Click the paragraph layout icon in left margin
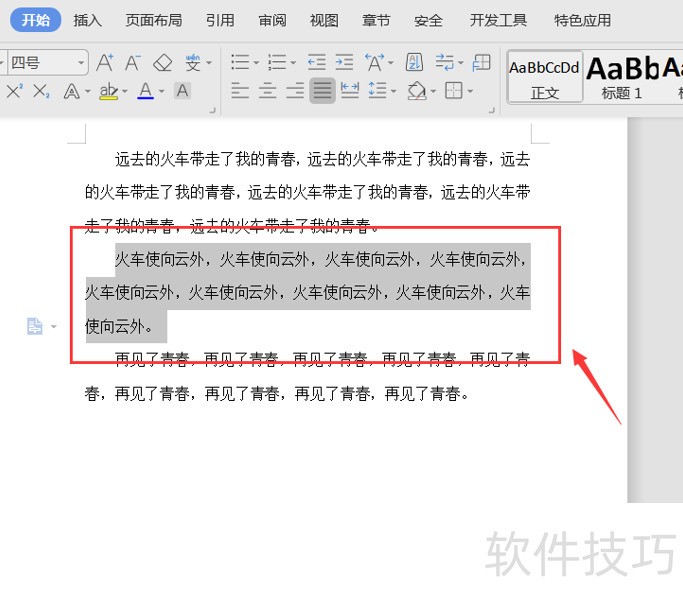683x605 pixels. point(35,326)
